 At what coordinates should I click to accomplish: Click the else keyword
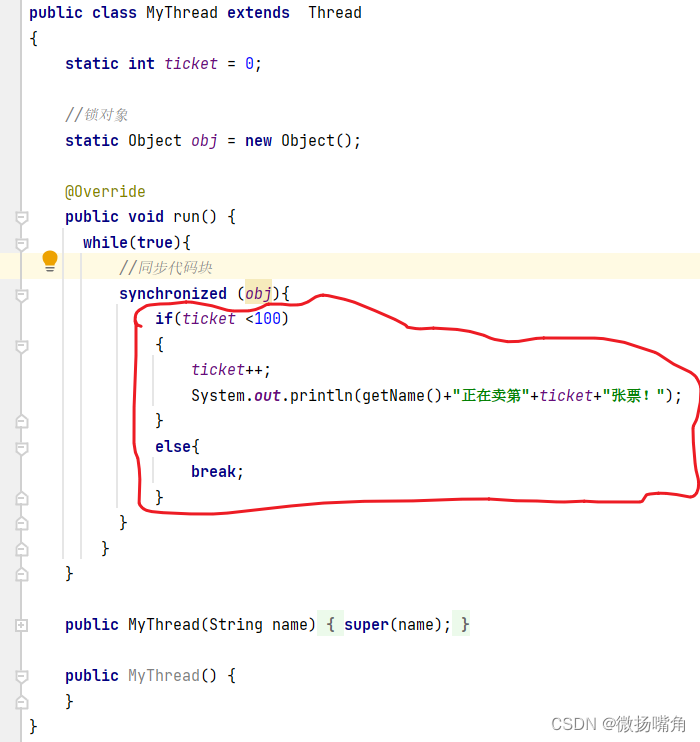point(173,447)
